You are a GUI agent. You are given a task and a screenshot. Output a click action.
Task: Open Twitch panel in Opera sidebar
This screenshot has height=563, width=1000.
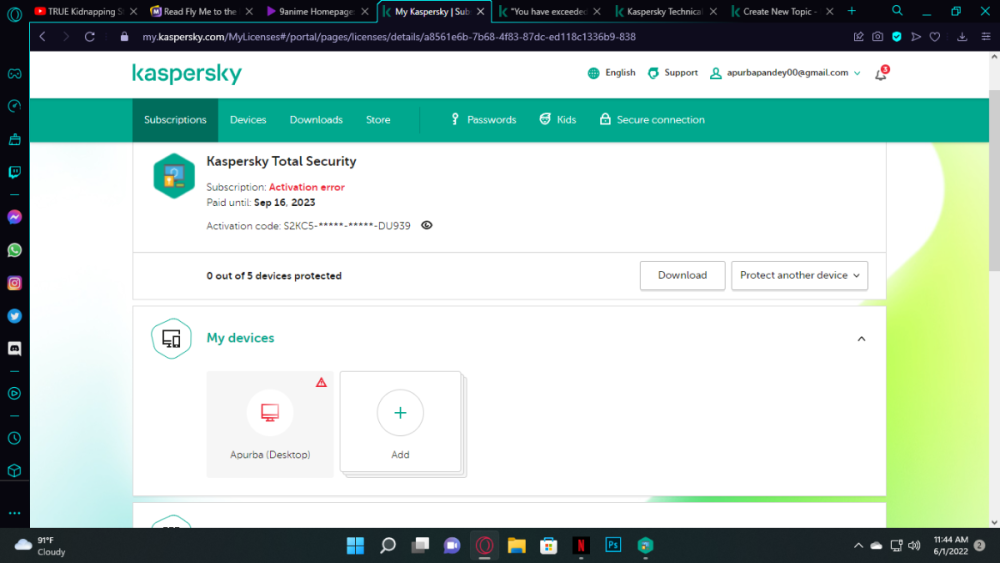click(x=14, y=172)
